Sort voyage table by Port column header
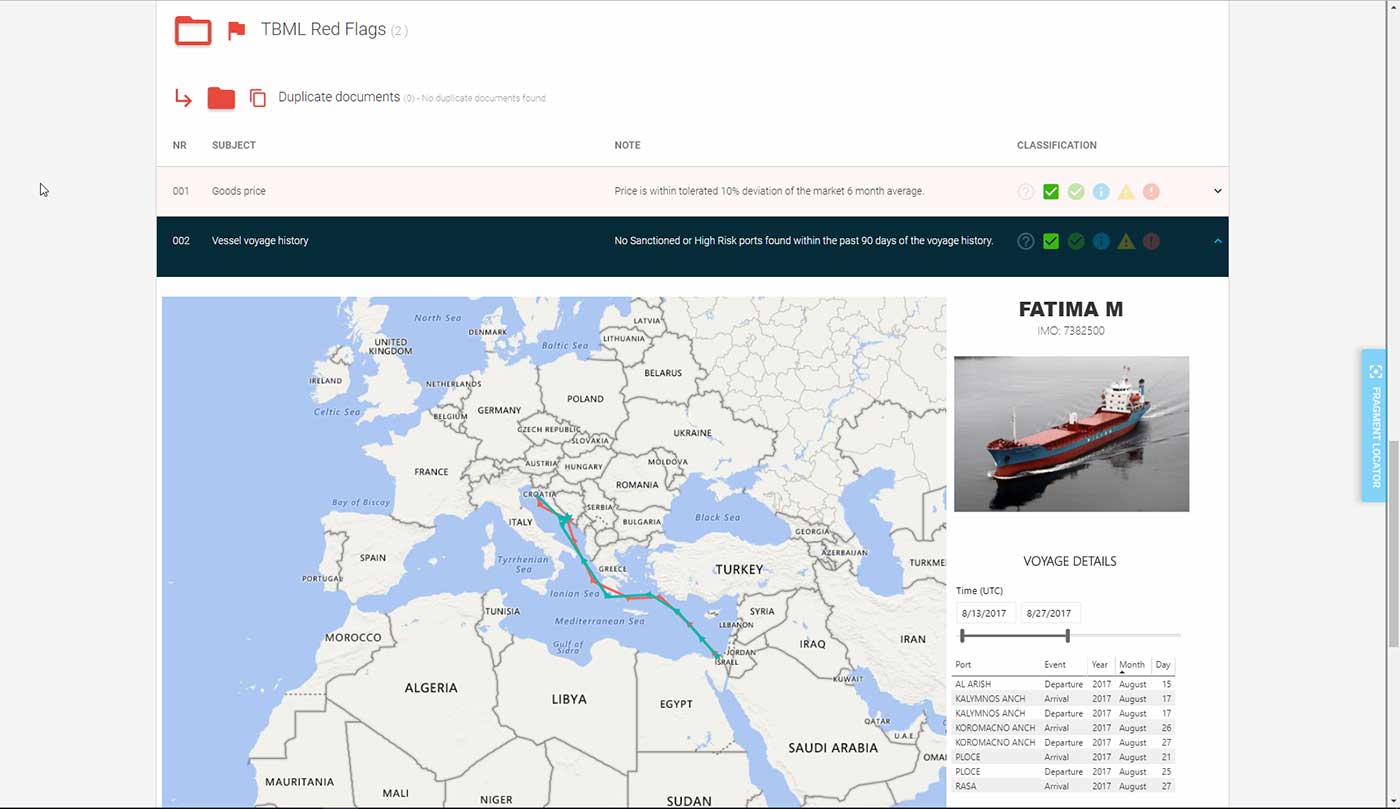This screenshot has width=1400, height=809. pyautogui.click(x=963, y=665)
